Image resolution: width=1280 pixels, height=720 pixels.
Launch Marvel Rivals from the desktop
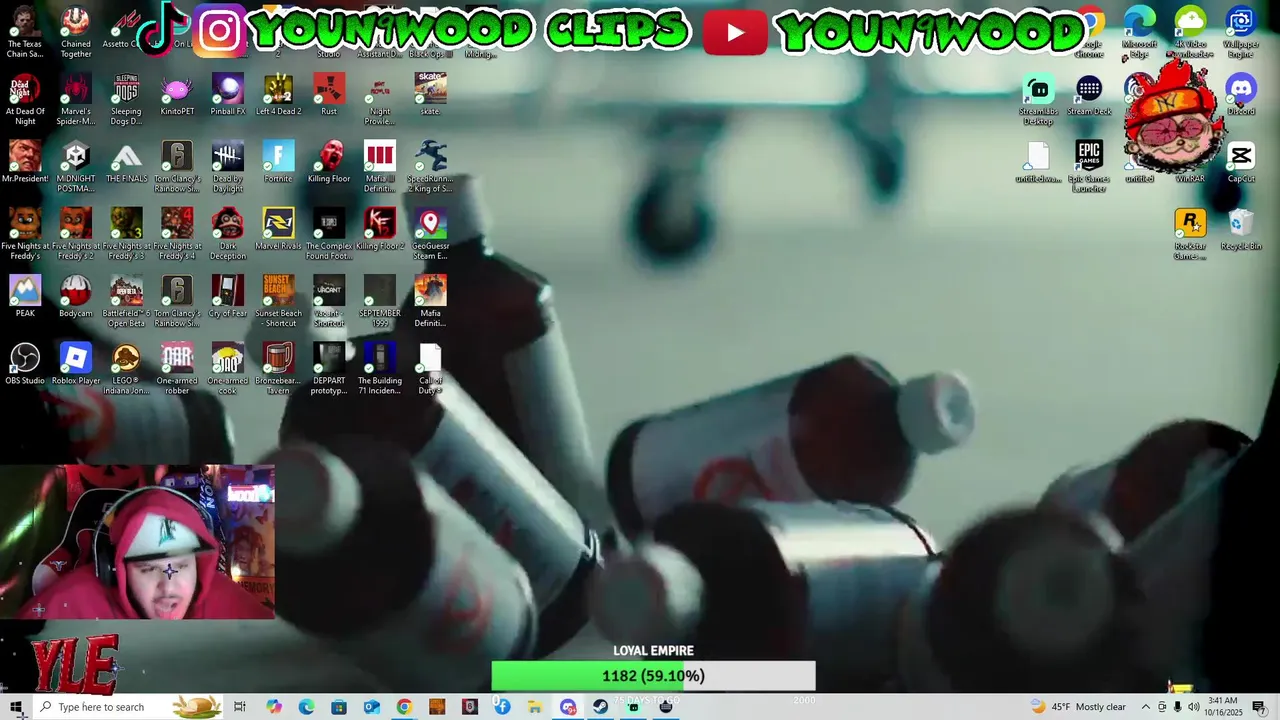[x=278, y=229]
